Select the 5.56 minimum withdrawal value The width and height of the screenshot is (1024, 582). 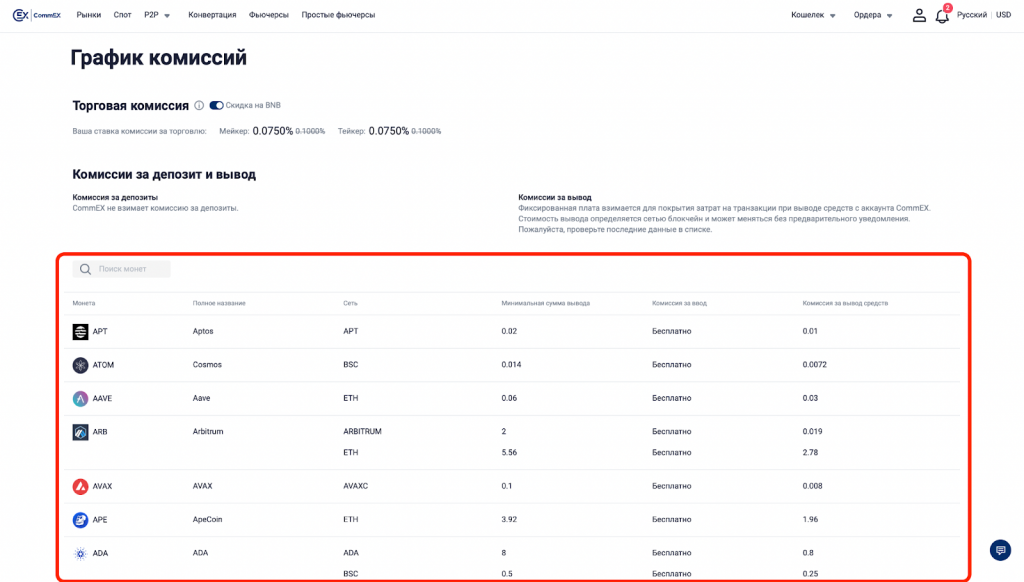coord(509,452)
